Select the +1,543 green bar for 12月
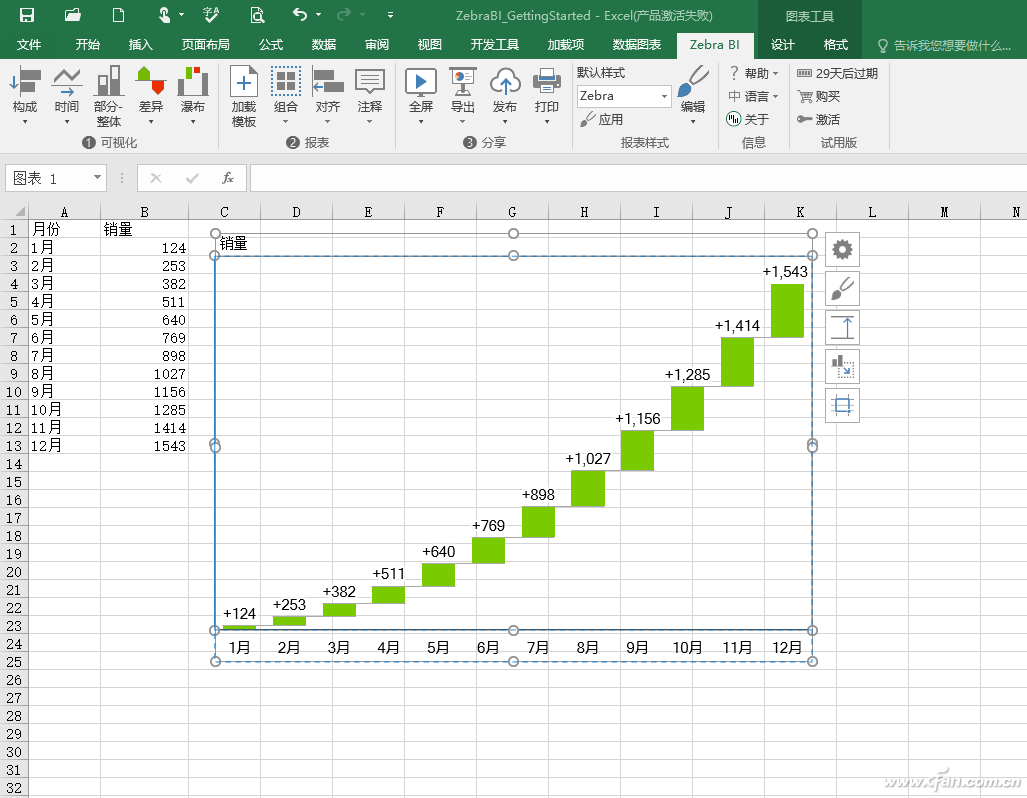The height and width of the screenshot is (798, 1027). (787, 311)
